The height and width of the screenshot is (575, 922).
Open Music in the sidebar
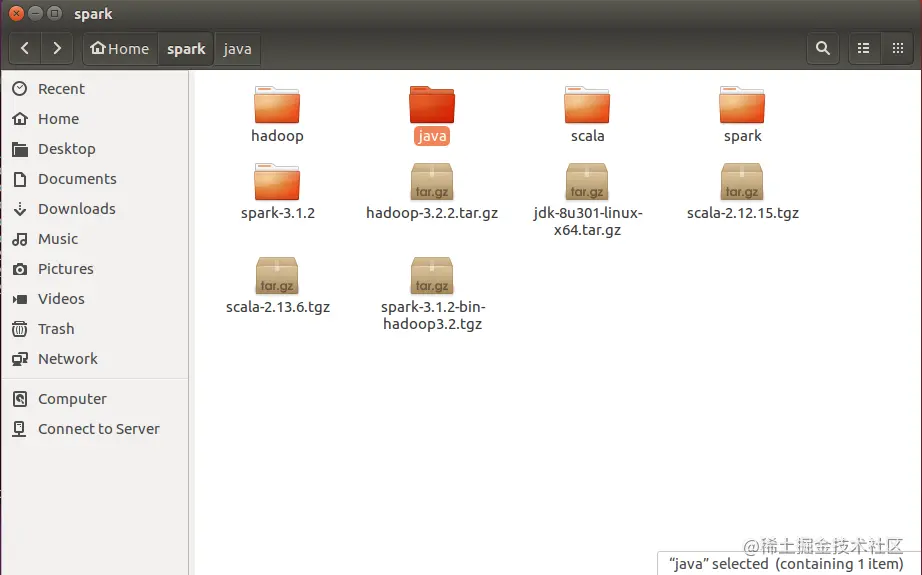[x=94, y=239]
